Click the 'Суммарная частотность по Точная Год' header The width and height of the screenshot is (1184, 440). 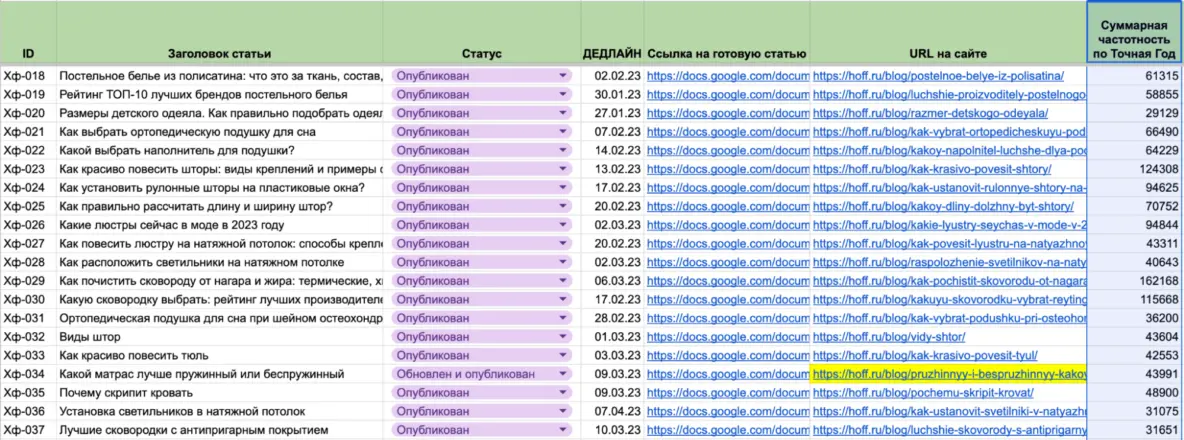click(x=1134, y=37)
